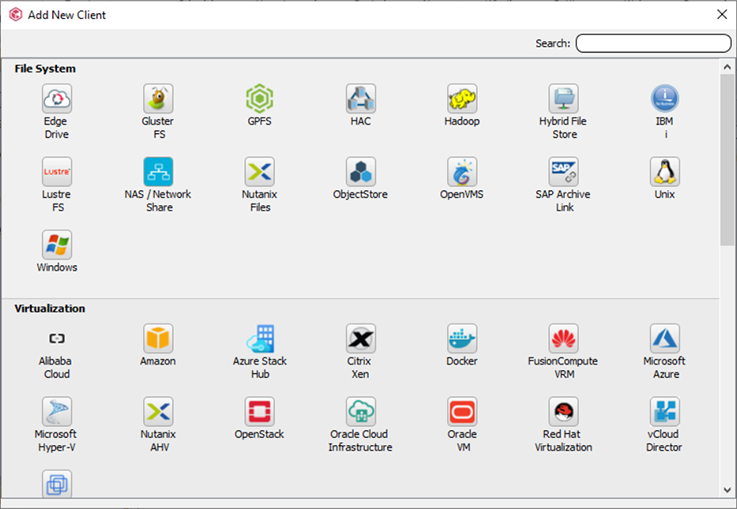Select the Unix penguin icon
737x509 pixels.
point(665,172)
